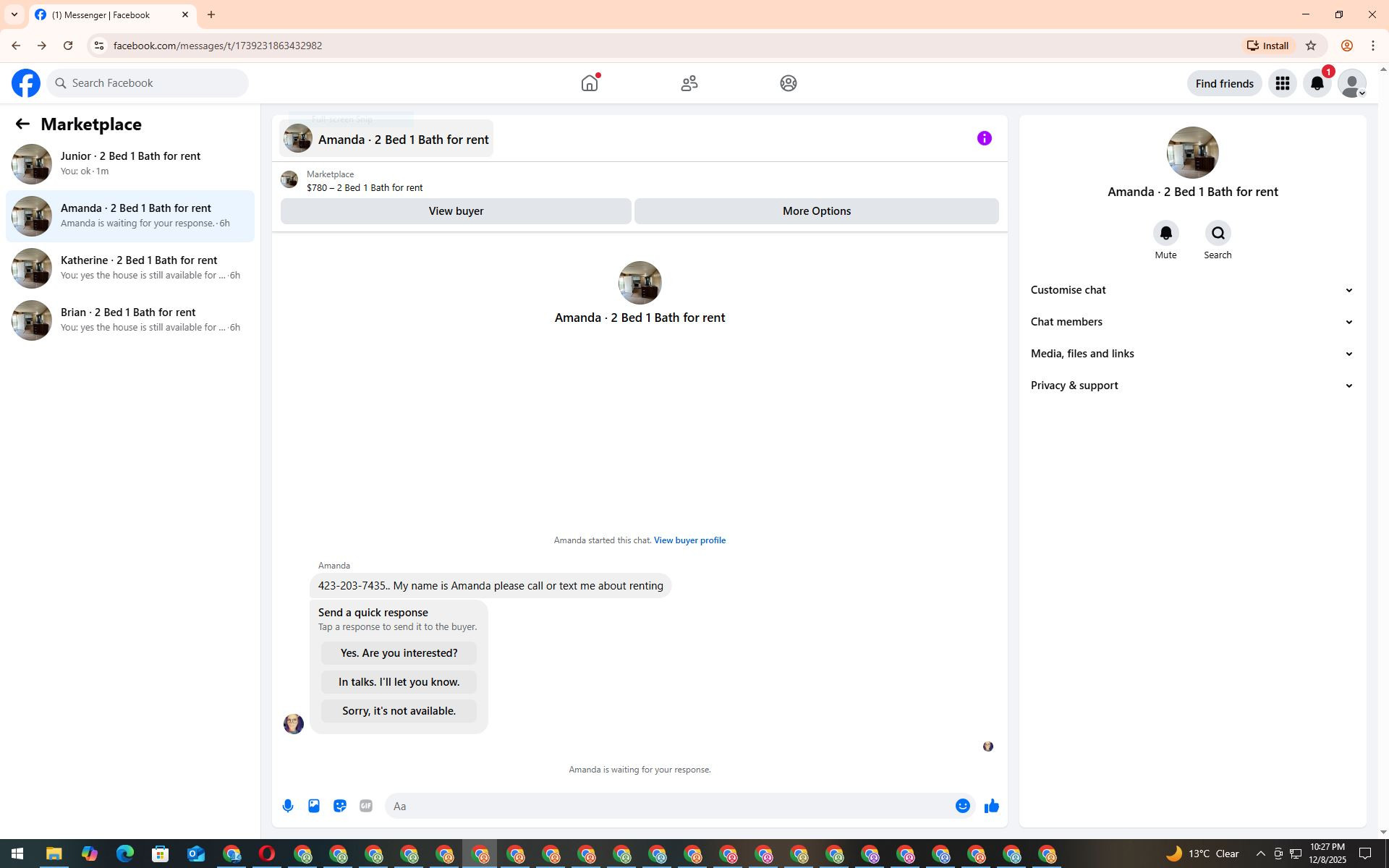Open the $780 Marketplace listing thumbnail

point(289,179)
